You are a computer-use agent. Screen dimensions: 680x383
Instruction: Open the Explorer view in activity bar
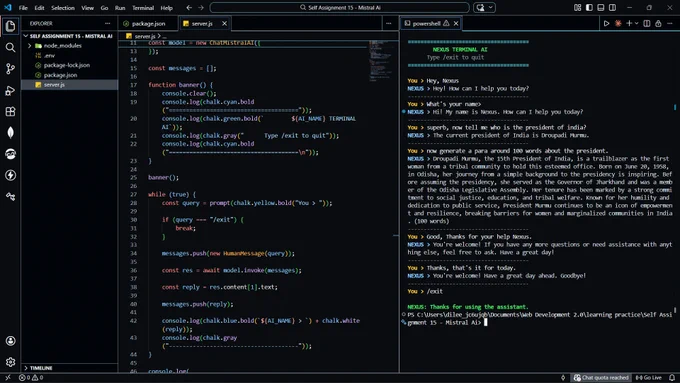[10, 26]
